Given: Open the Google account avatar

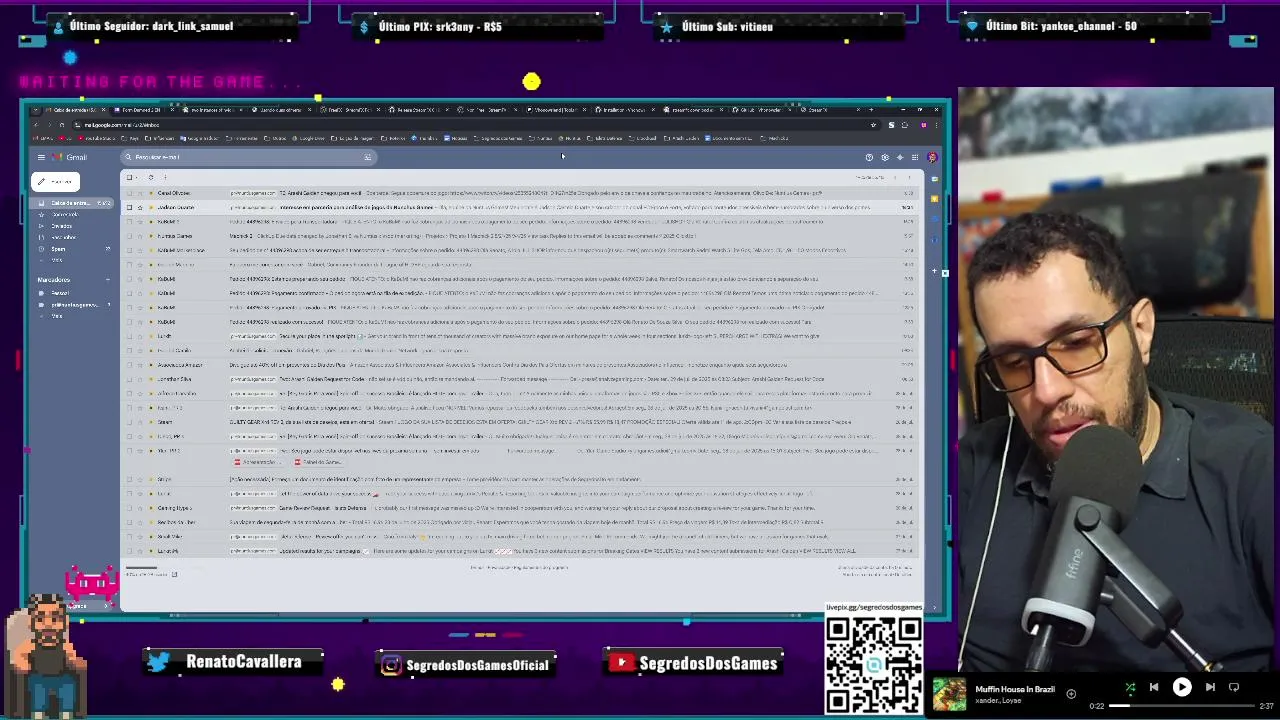Looking at the screenshot, I should click(x=932, y=157).
